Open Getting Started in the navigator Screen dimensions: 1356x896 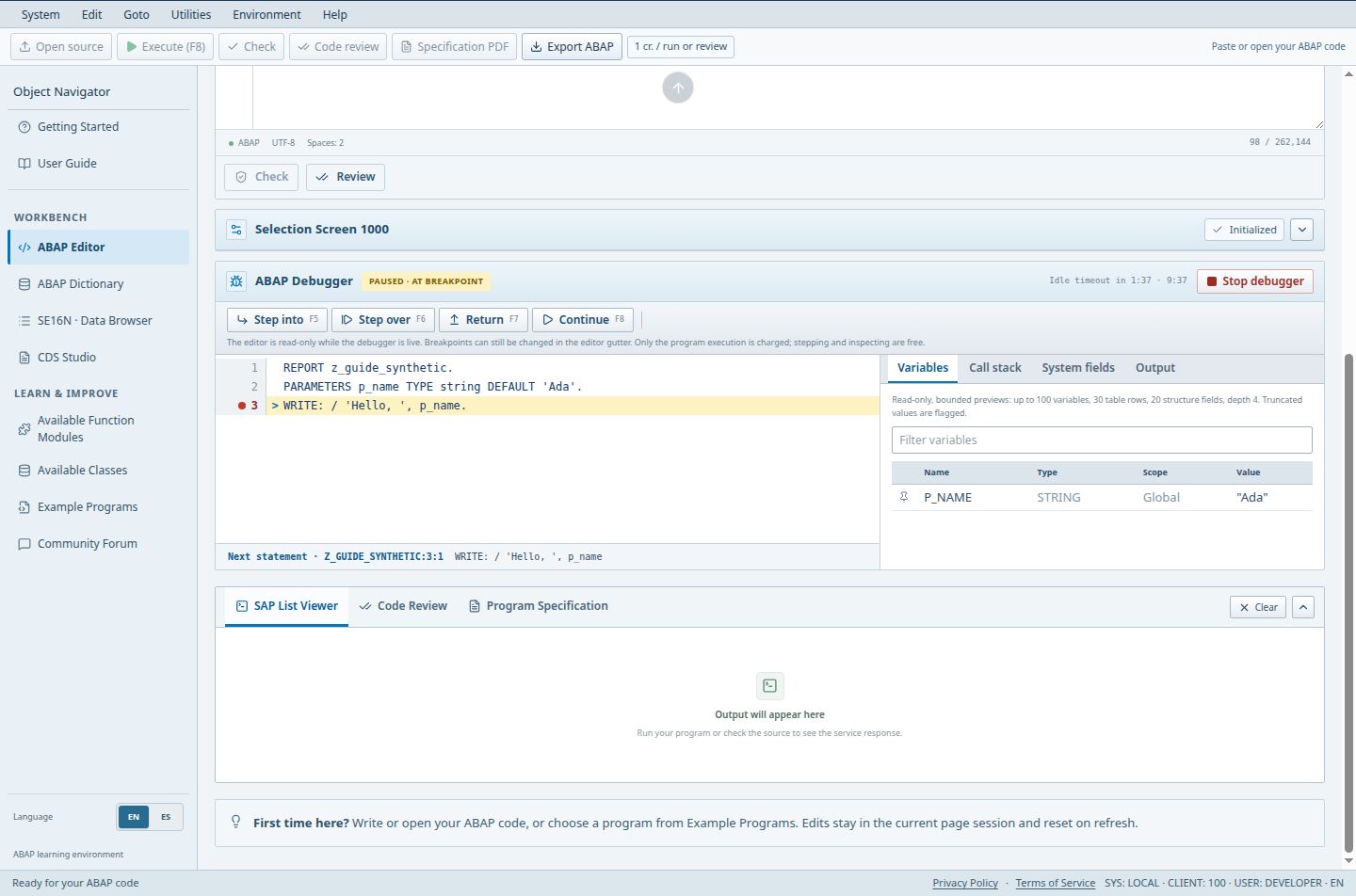(99, 127)
